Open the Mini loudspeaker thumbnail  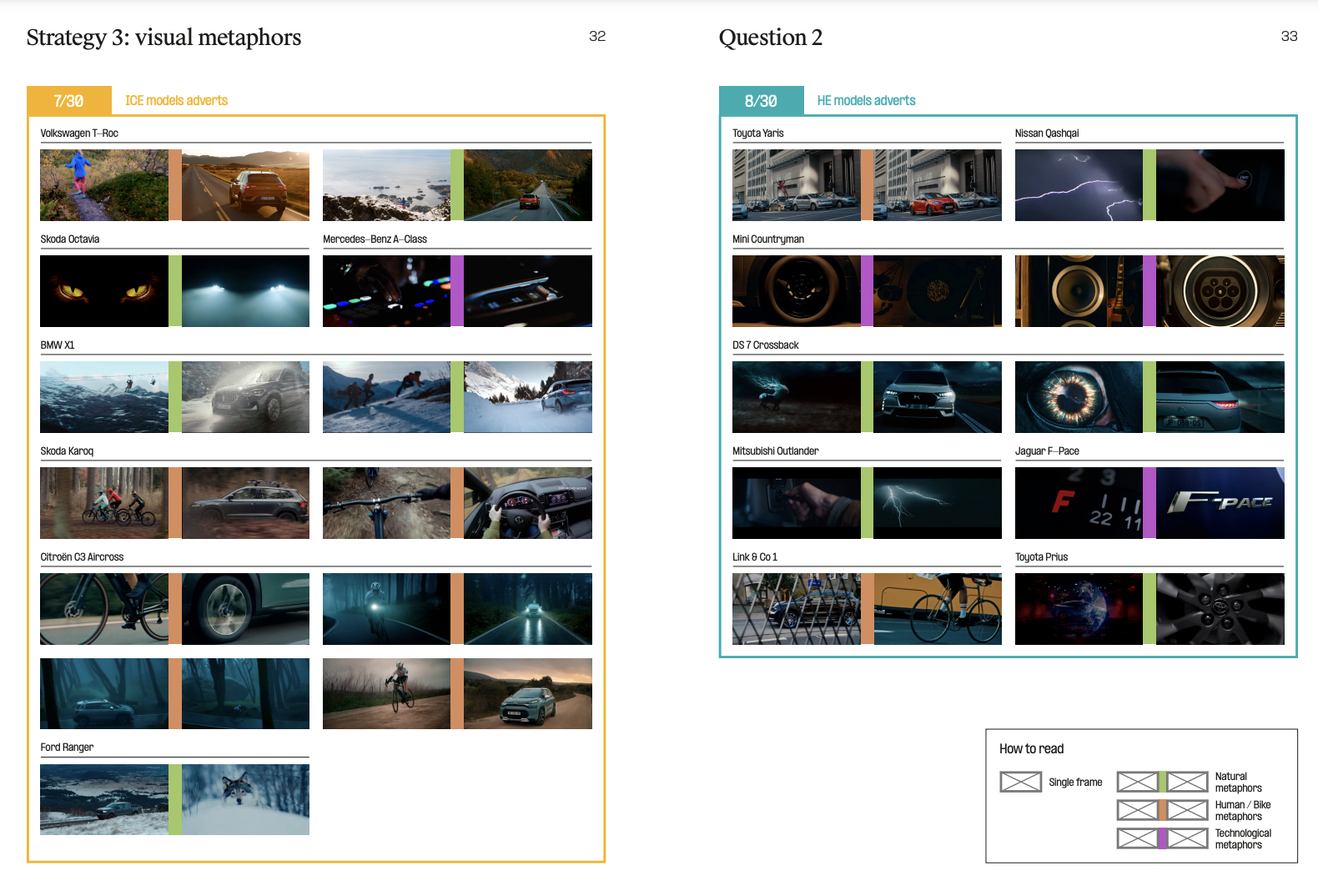pyautogui.click(x=1079, y=291)
